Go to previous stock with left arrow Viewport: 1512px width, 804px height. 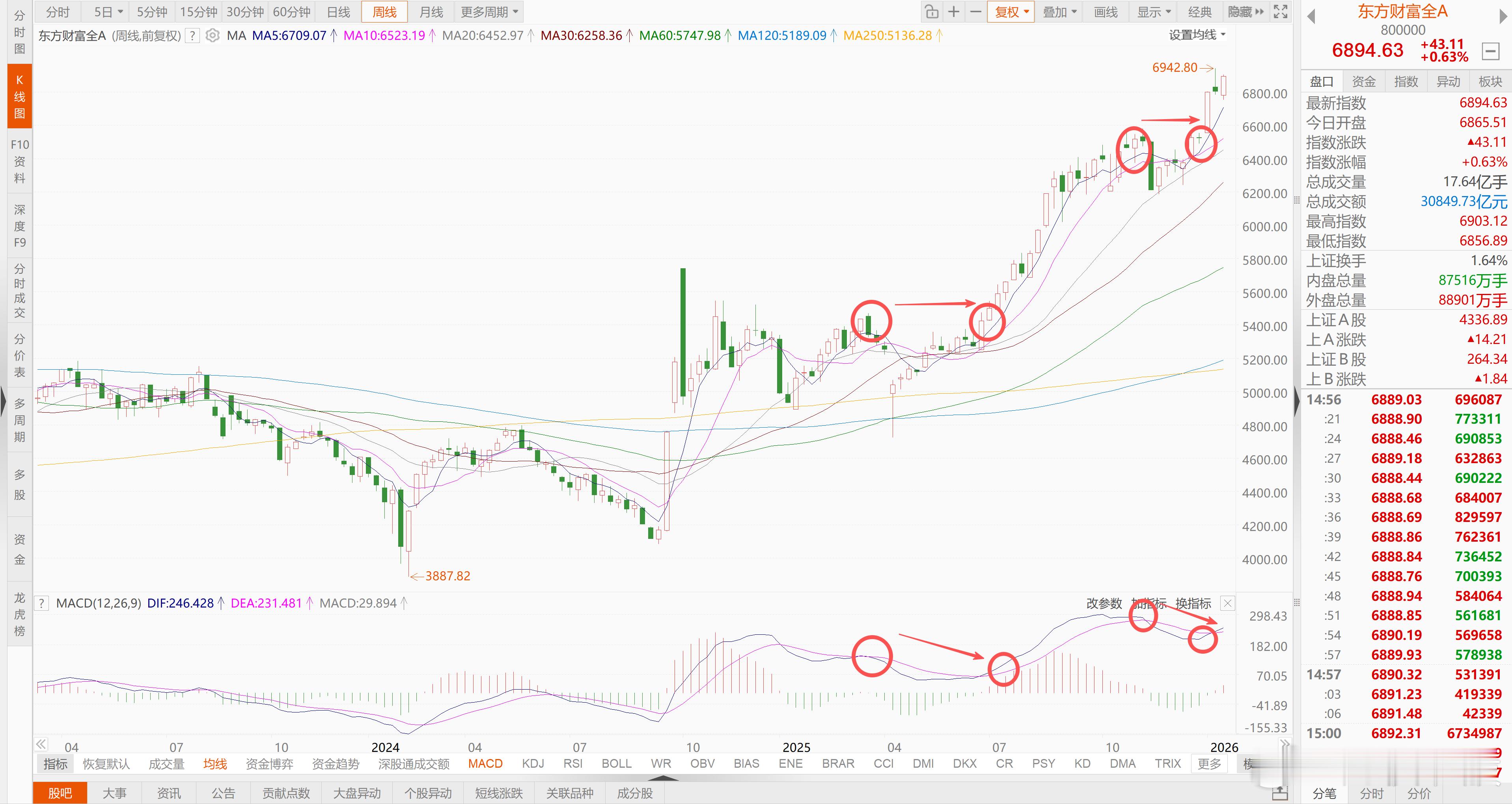1311,17
